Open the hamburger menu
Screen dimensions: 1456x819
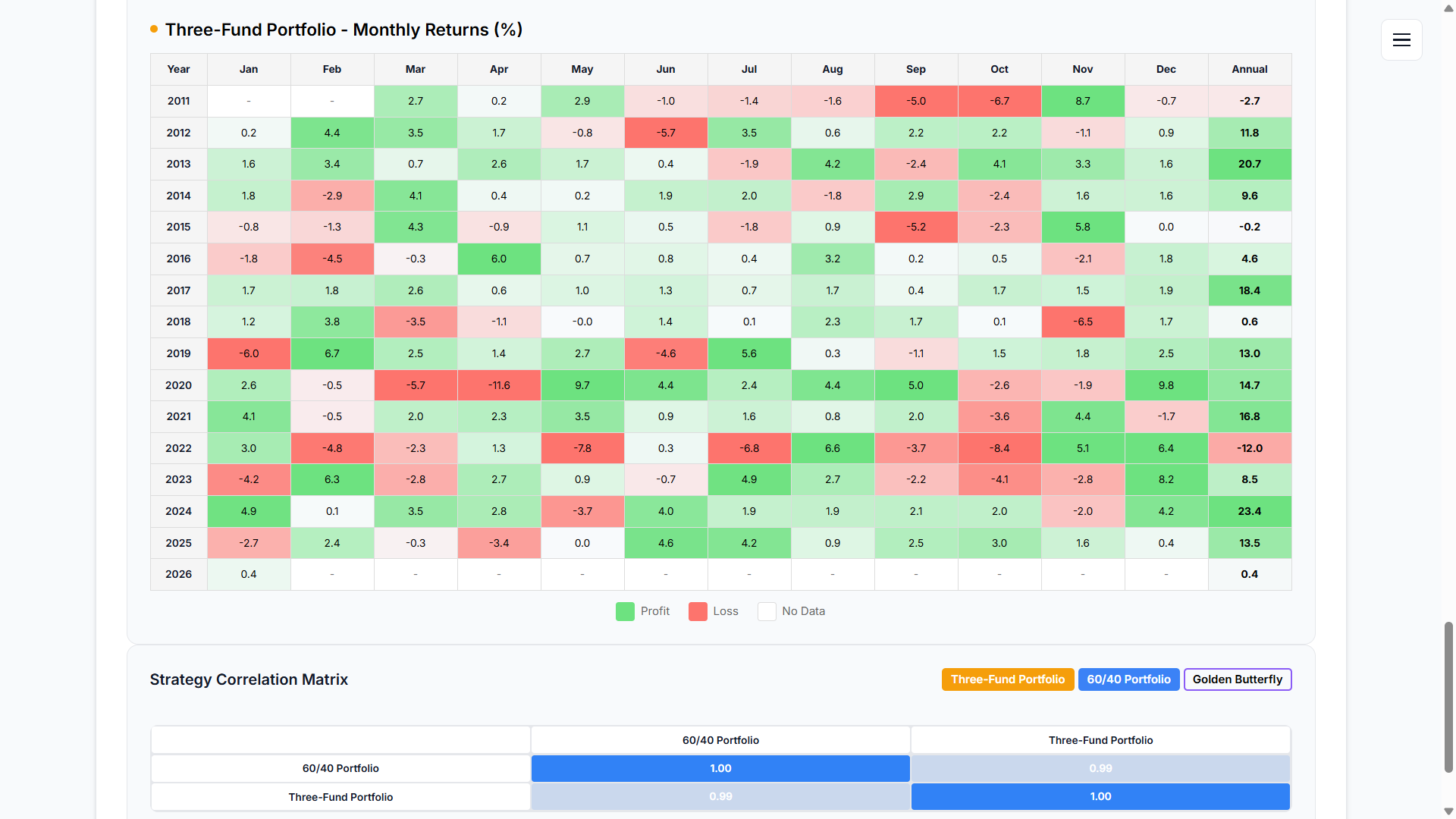coord(1401,40)
